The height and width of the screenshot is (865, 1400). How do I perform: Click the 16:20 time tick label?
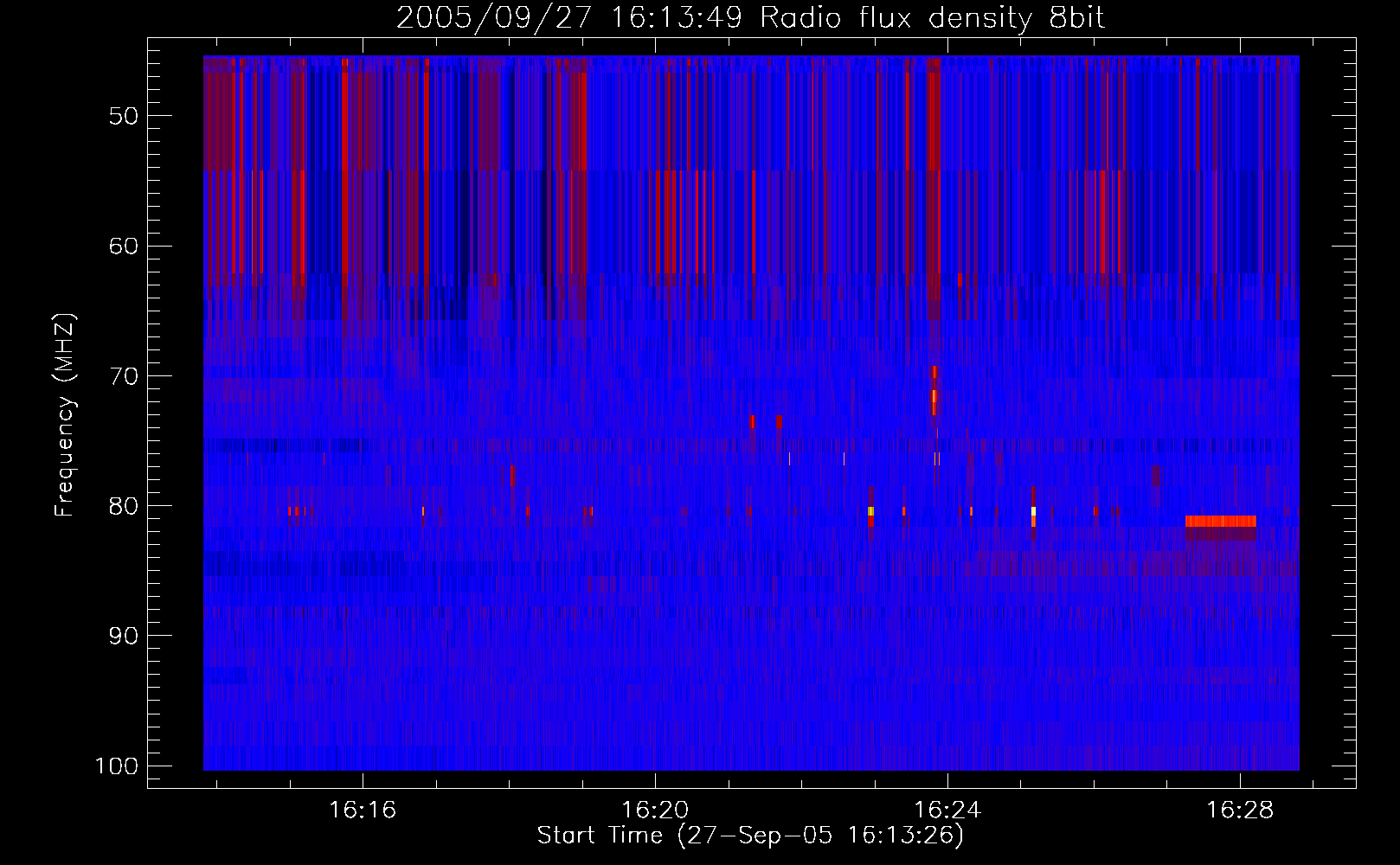pos(655,811)
